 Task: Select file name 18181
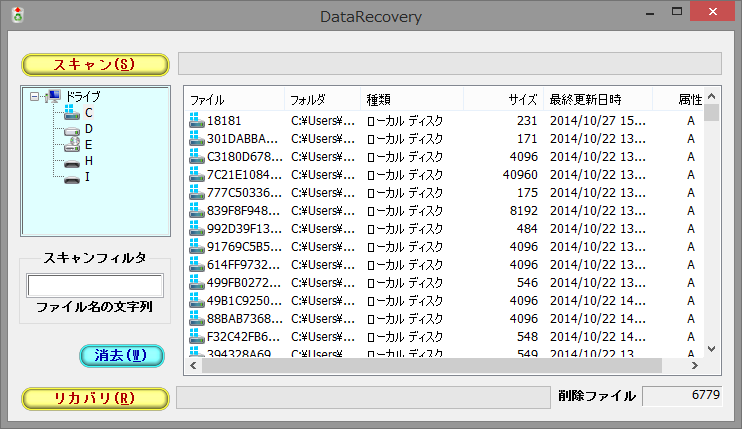(x=224, y=121)
